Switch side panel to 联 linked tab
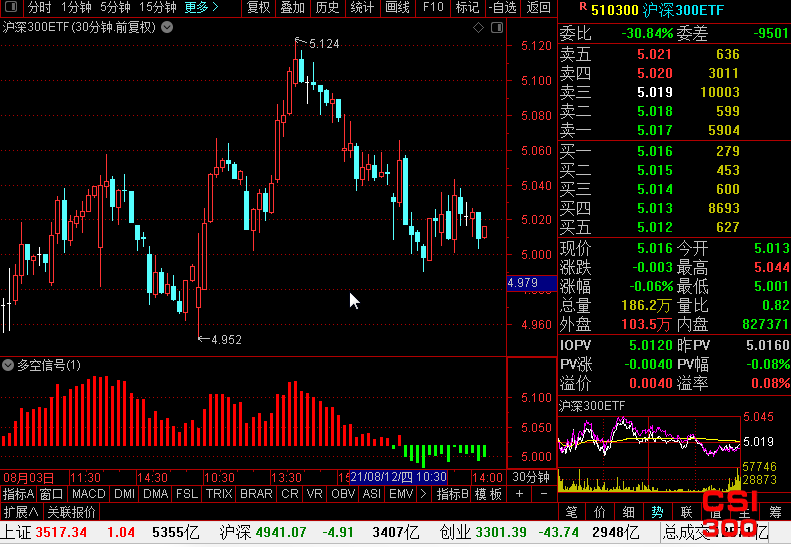This screenshot has height=547, width=791. (x=686, y=512)
